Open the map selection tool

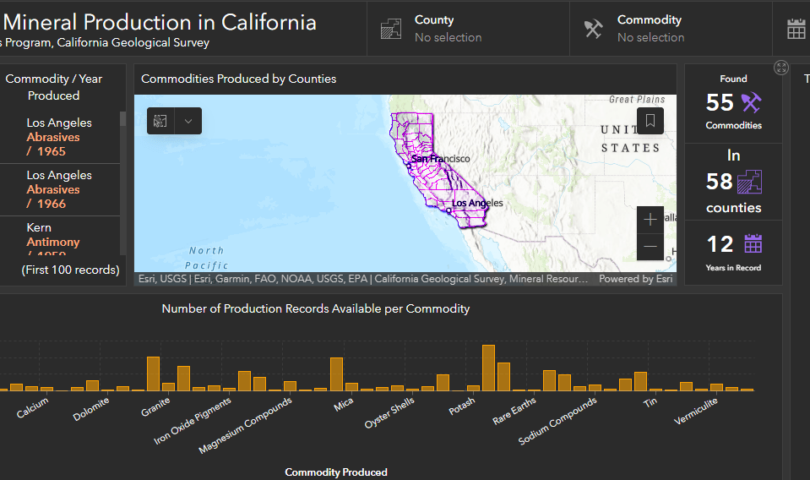click(160, 121)
